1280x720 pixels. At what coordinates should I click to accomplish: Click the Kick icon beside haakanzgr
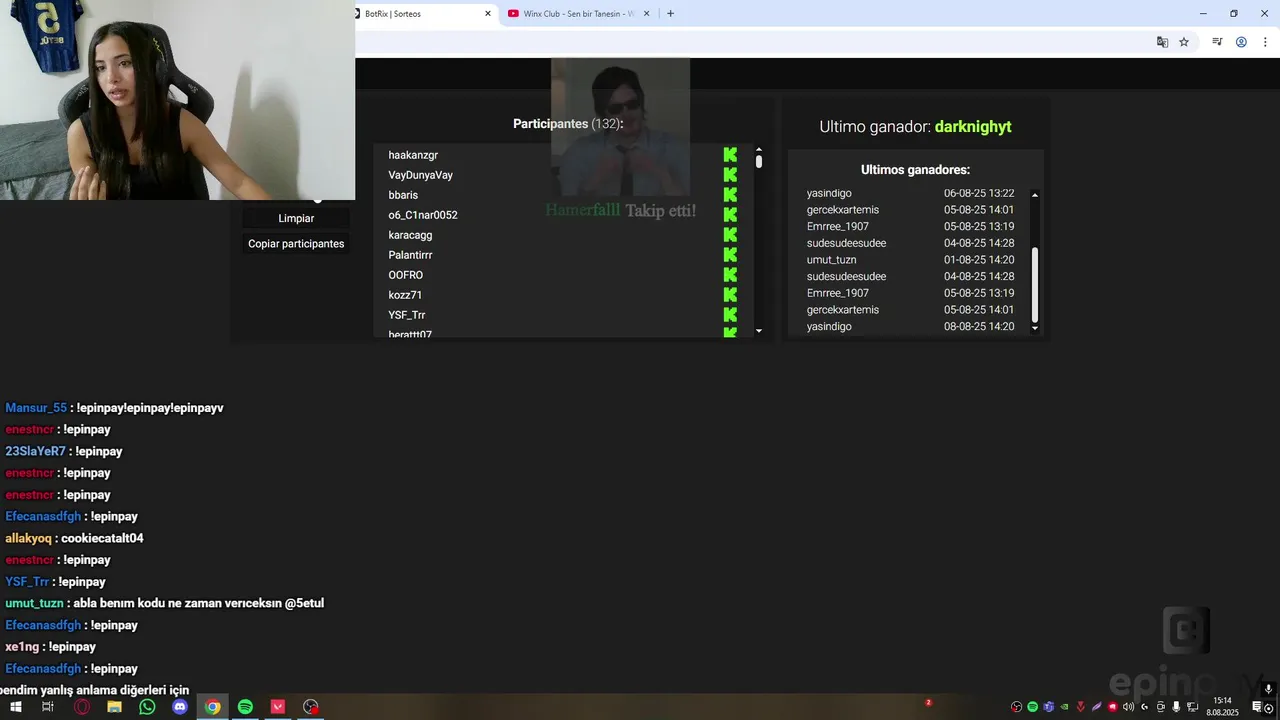tap(730, 155)
